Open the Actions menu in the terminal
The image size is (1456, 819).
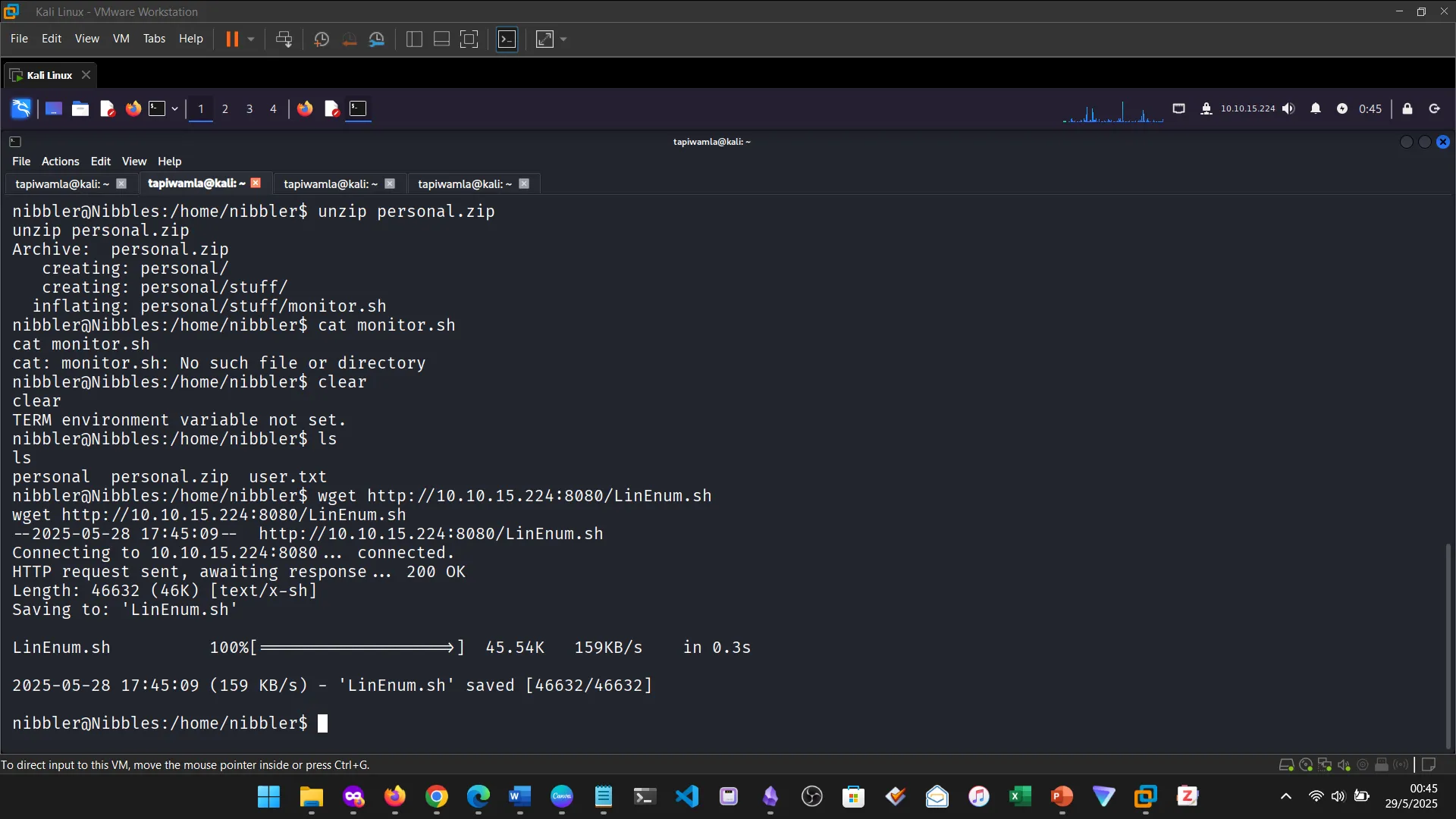(x=60, y=161)
